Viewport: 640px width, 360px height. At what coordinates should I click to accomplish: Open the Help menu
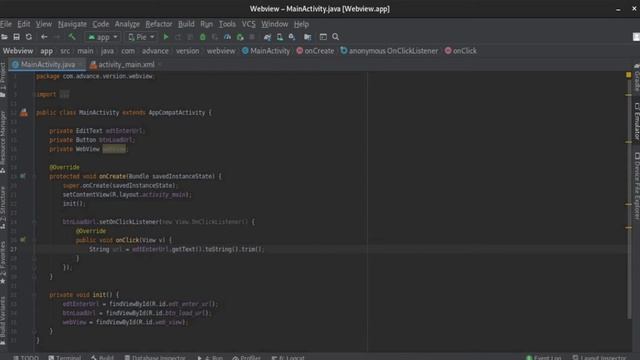pos(301,24)
